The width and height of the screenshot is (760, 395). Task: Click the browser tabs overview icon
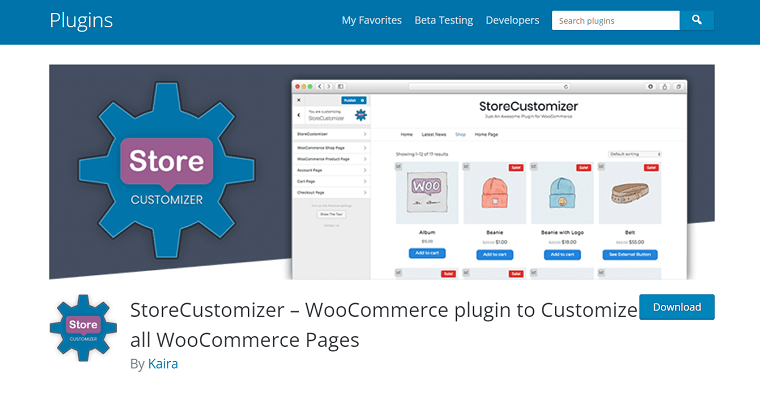click(679, 86)
